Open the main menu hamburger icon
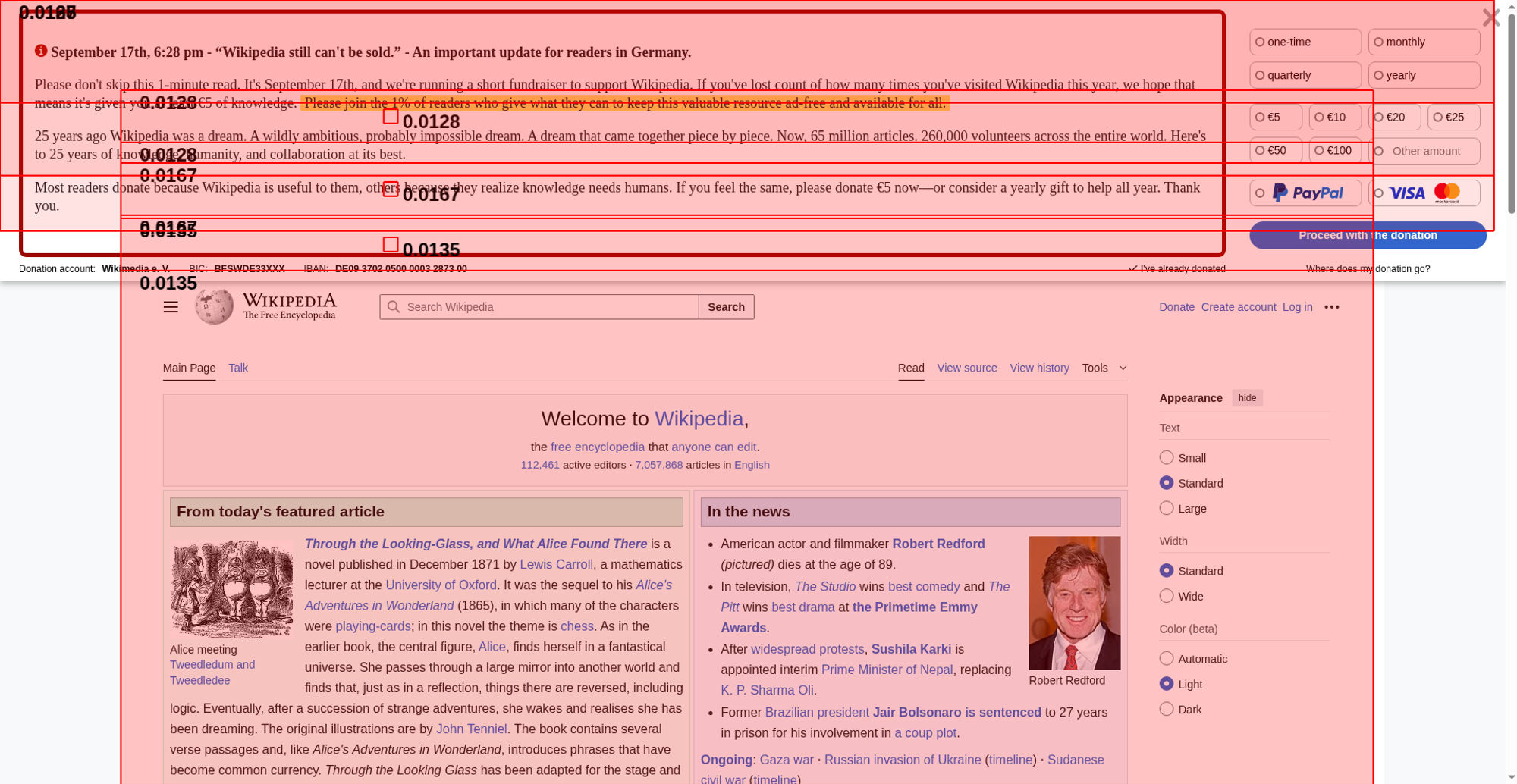 (x=171, y=307)
